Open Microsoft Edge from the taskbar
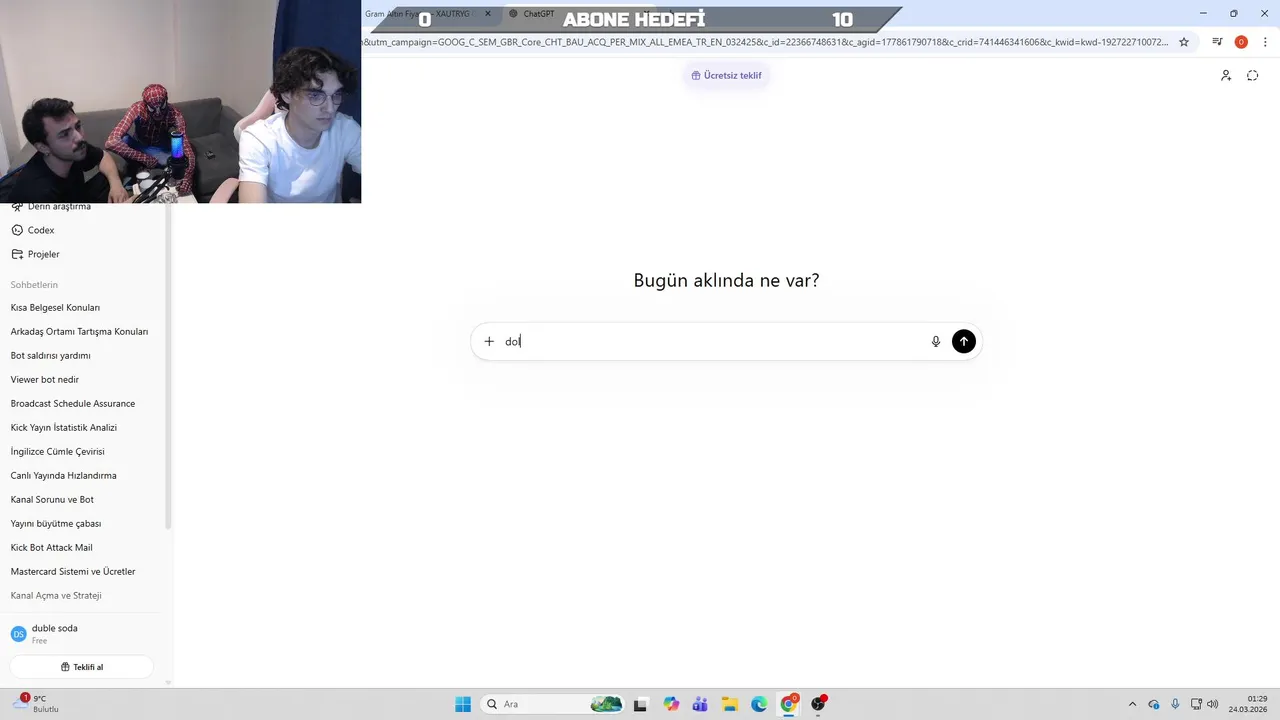This screenshot has width=1280, height=720. click(x=759, y=704)
